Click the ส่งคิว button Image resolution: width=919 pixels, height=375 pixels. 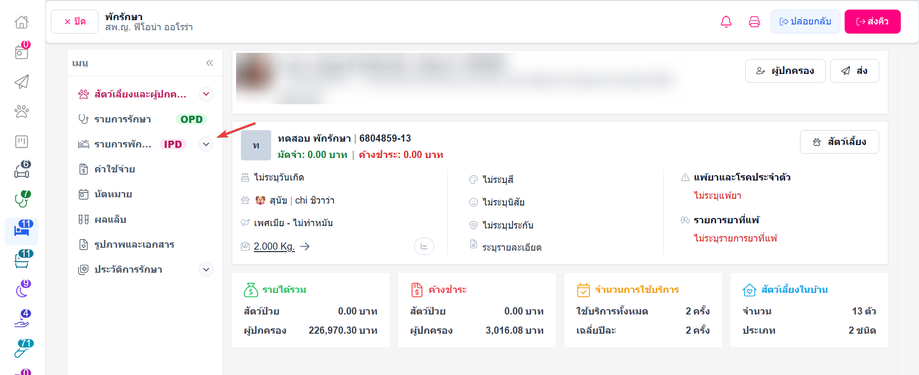872,22
